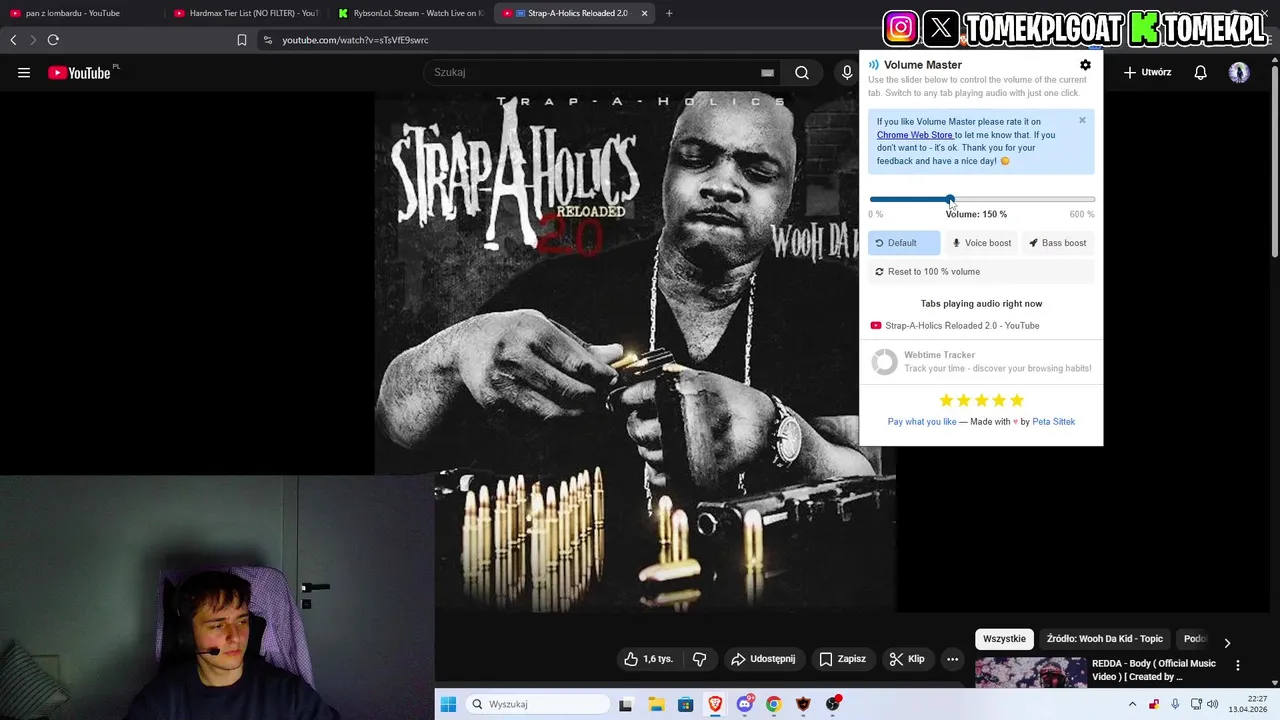Image resolution: width=1280 pixels, height=720 pixels.
Task: Like the video (1,6 tys.)
Action: point(648,659)
